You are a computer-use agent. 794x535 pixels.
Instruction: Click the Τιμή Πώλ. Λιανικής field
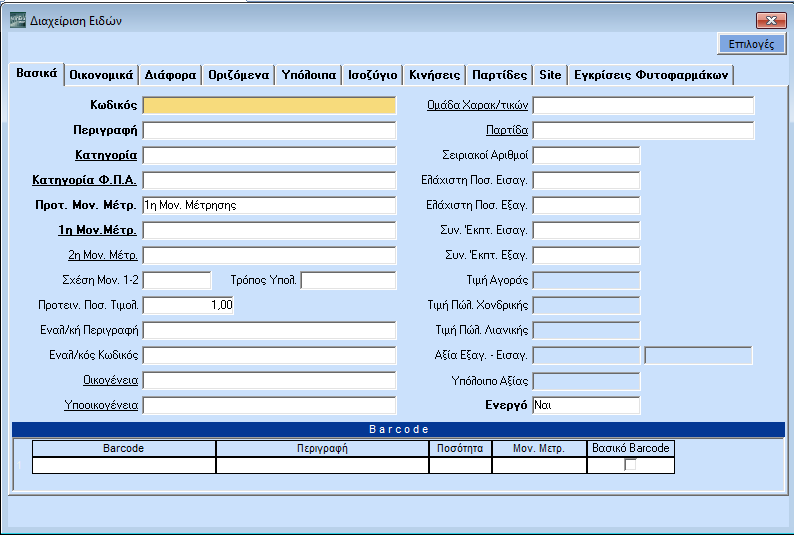click(x=586, y=331)
